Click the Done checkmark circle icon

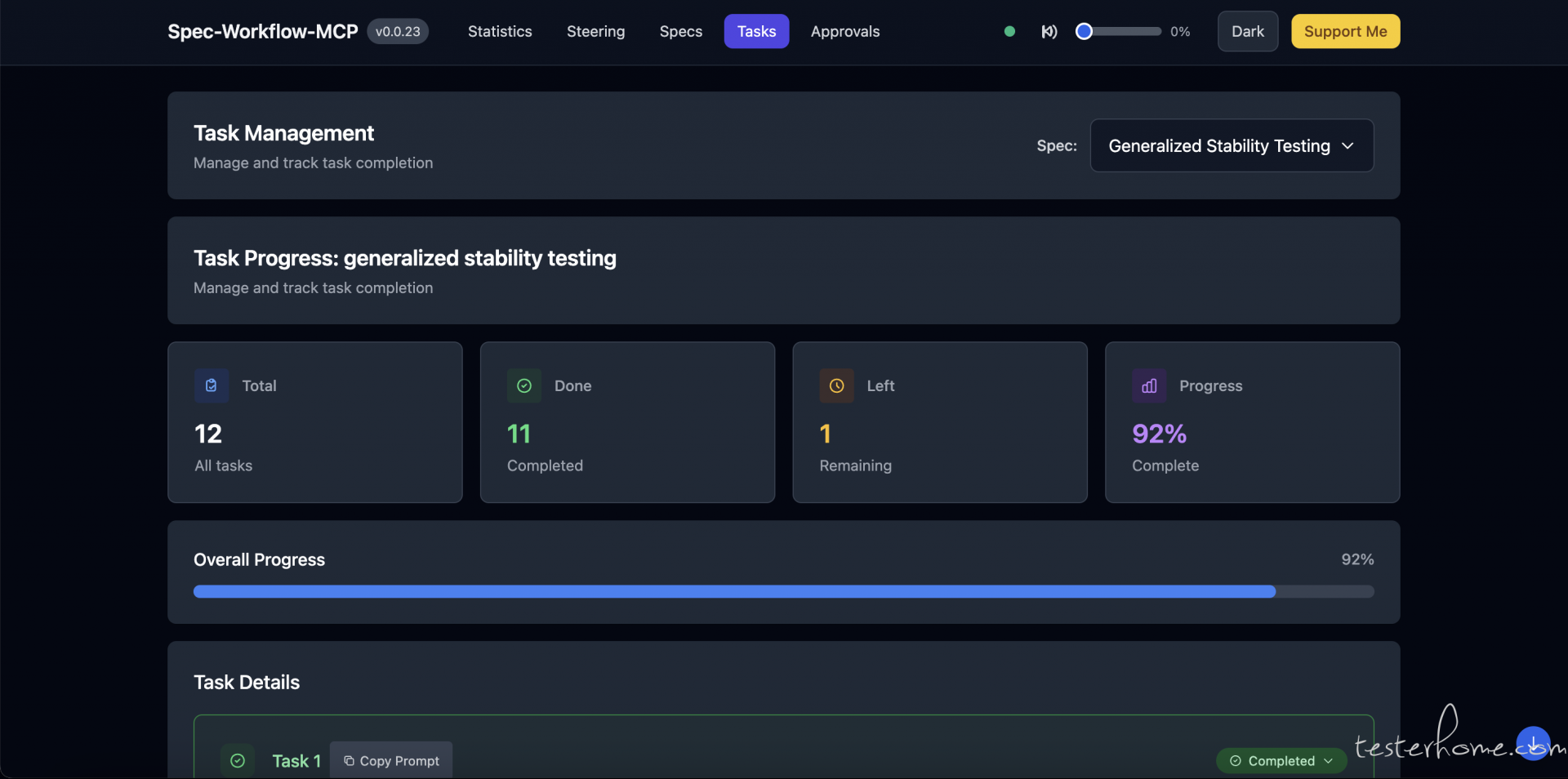[524, 385]
